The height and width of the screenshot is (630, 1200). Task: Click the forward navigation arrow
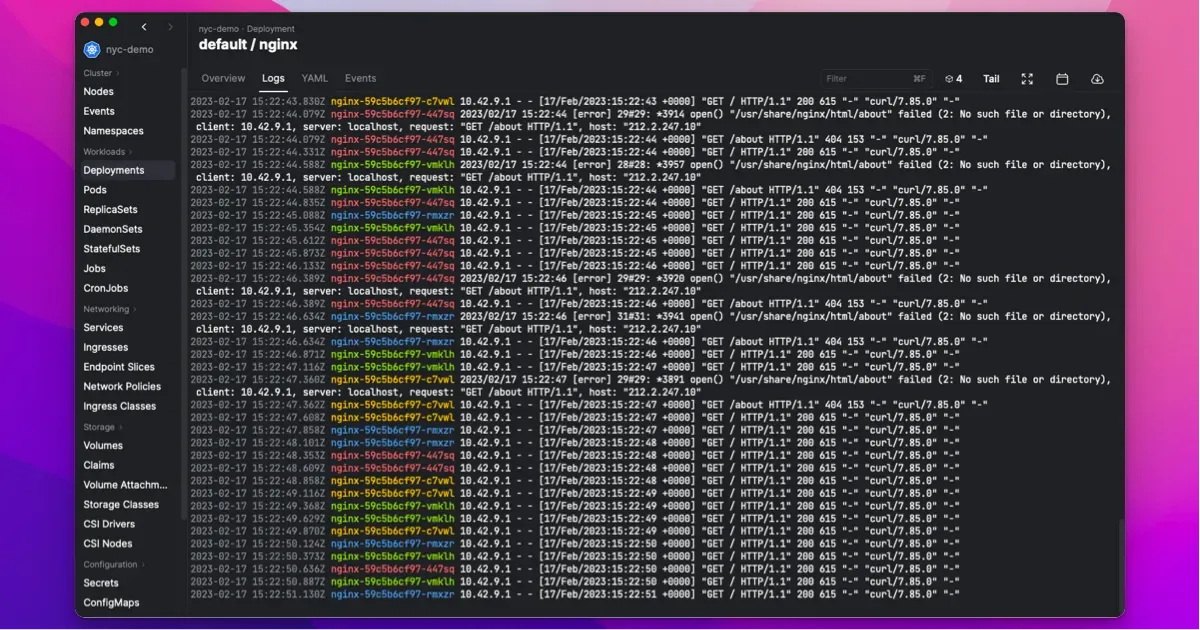click(x=170, y=27)
